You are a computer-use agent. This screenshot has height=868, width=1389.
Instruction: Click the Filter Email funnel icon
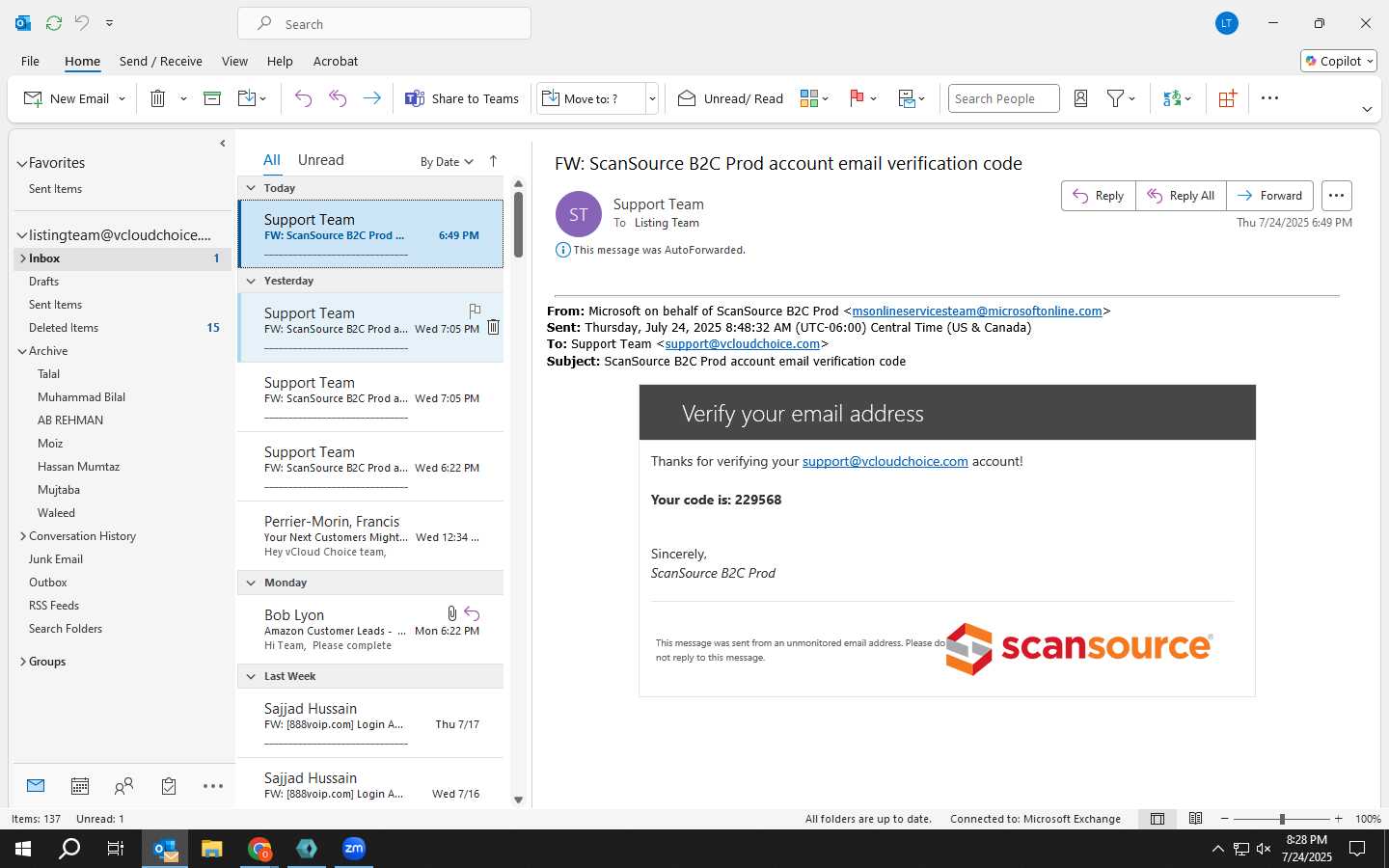pyautogui.click(x=1115, y=98)
